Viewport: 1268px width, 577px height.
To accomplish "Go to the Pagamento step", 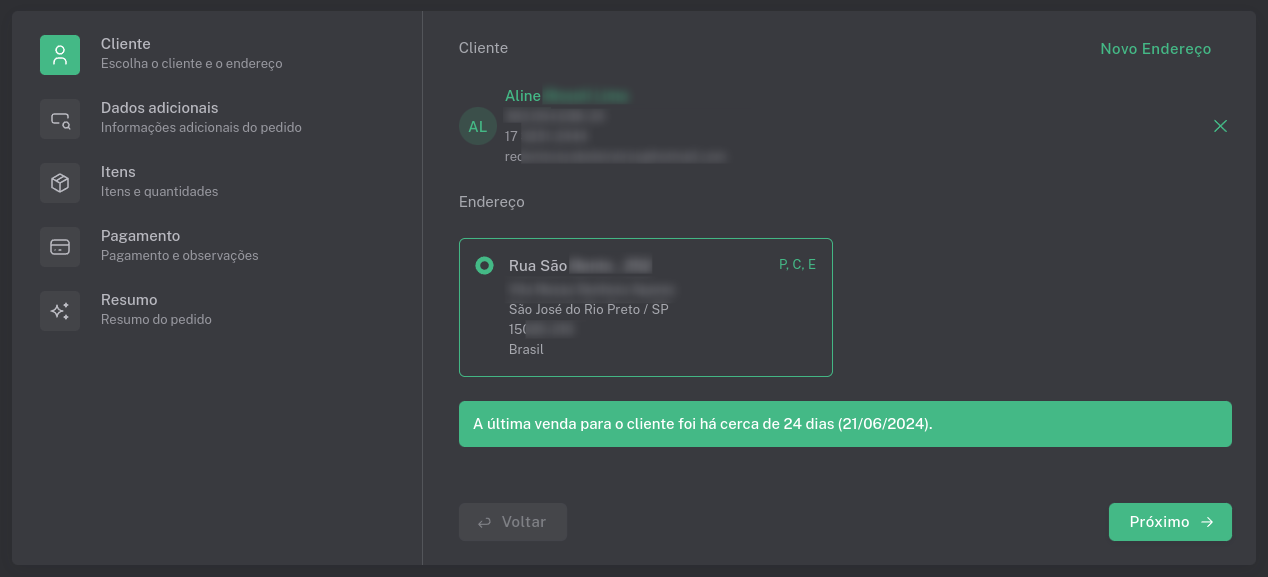I will (x=140, y=235).
